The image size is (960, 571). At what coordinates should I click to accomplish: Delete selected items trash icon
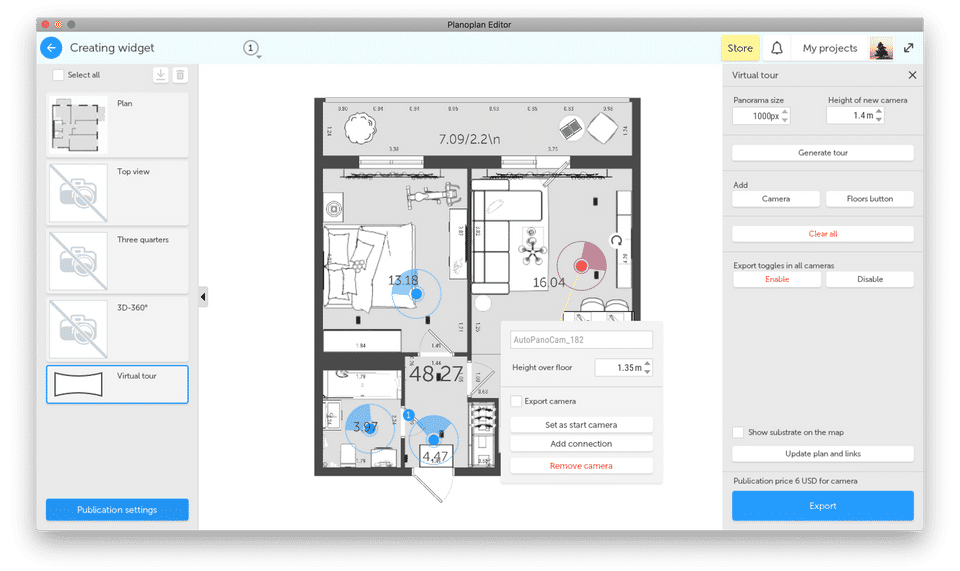pyautogui.click(x=180, y=75)
